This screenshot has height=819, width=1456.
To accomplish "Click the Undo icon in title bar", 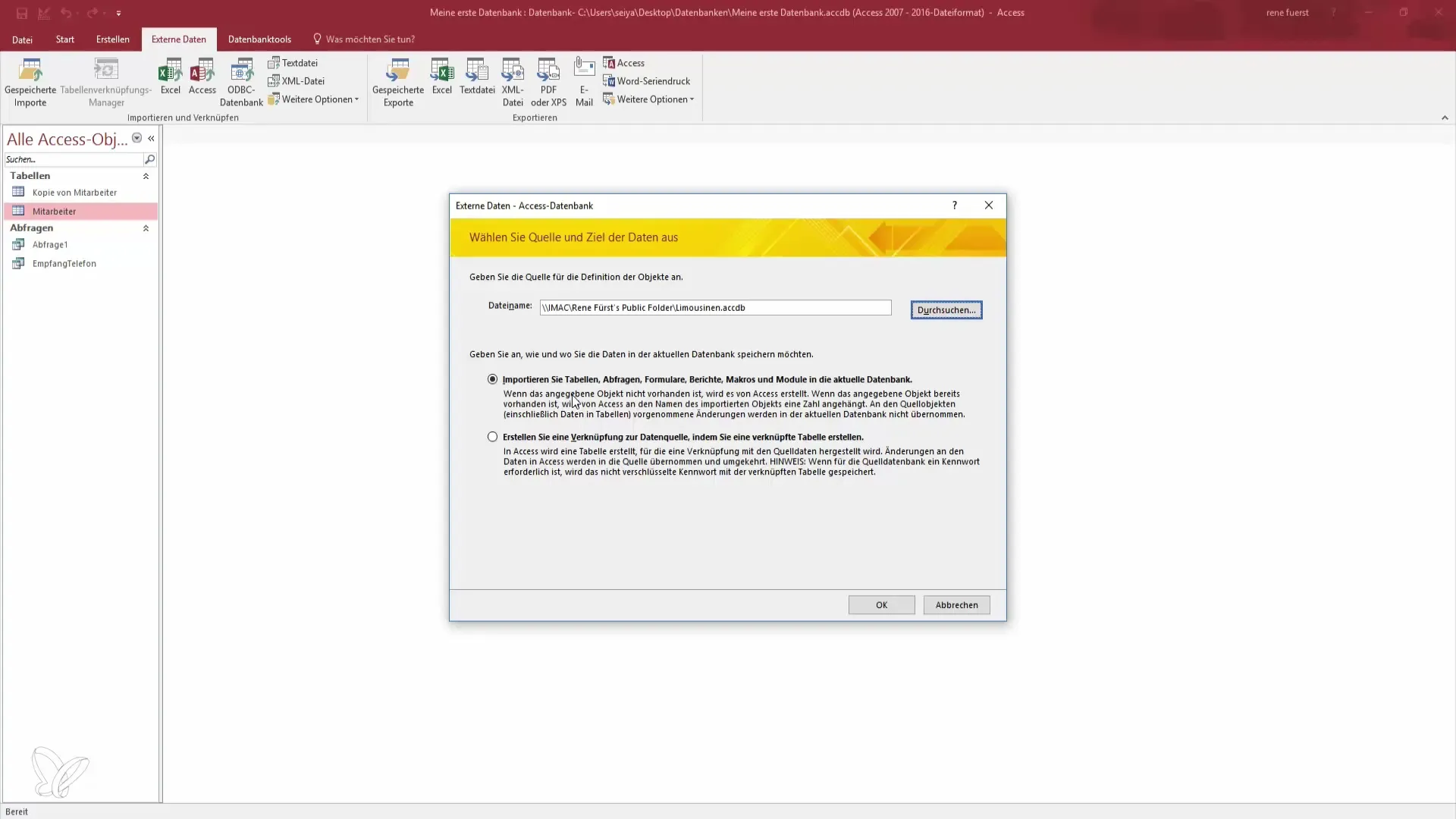I will tap(66, 13).
